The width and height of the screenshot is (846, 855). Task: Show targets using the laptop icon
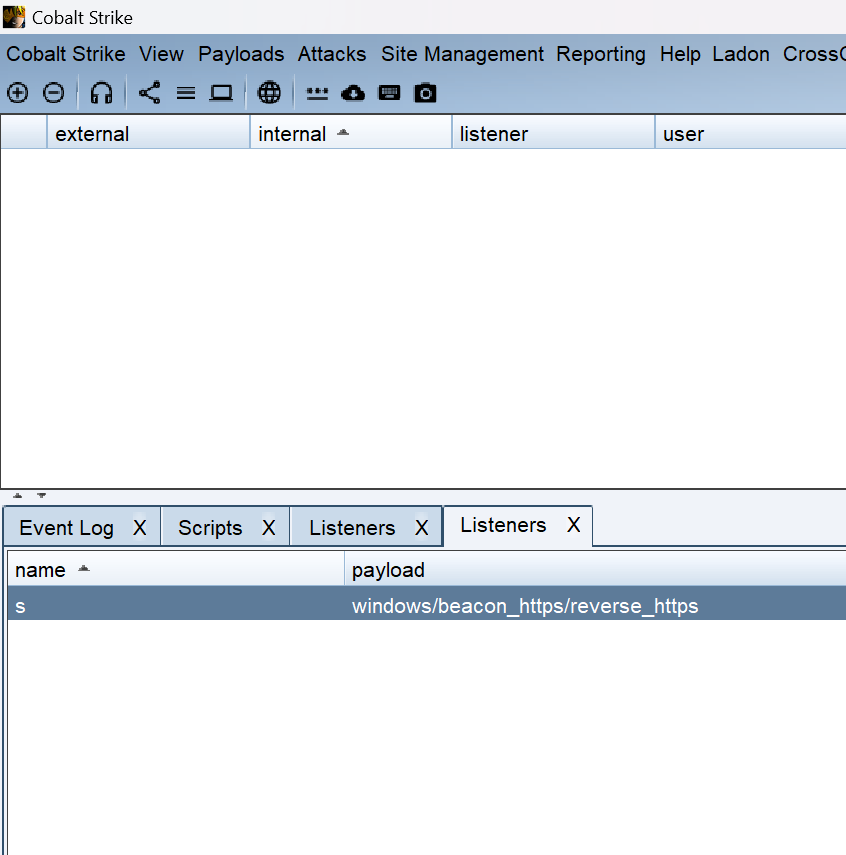coord(221,93)
